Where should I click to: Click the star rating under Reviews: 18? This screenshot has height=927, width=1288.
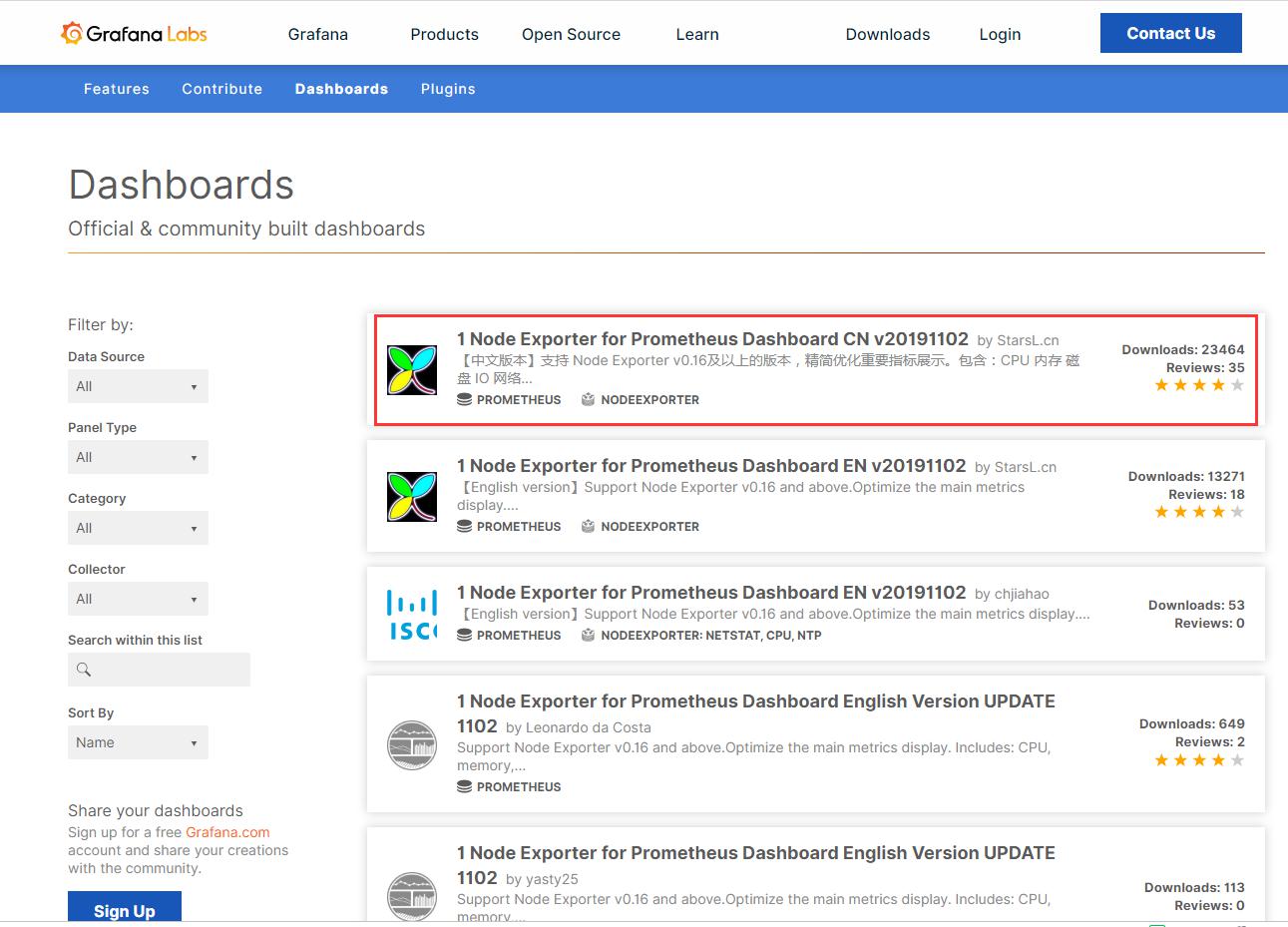1199,512
